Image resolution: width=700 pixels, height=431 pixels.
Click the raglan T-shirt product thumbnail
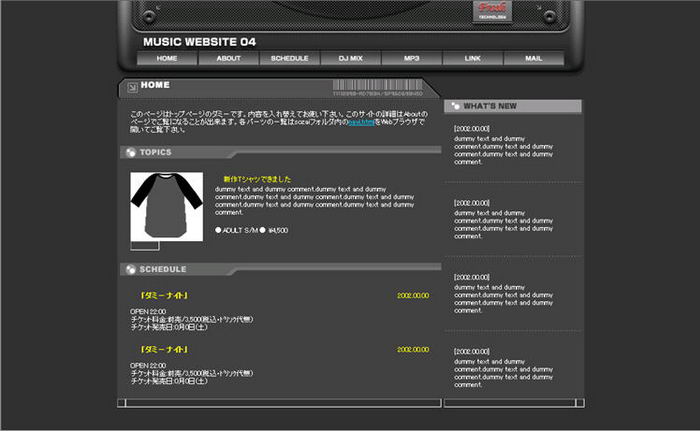(166, 206)
